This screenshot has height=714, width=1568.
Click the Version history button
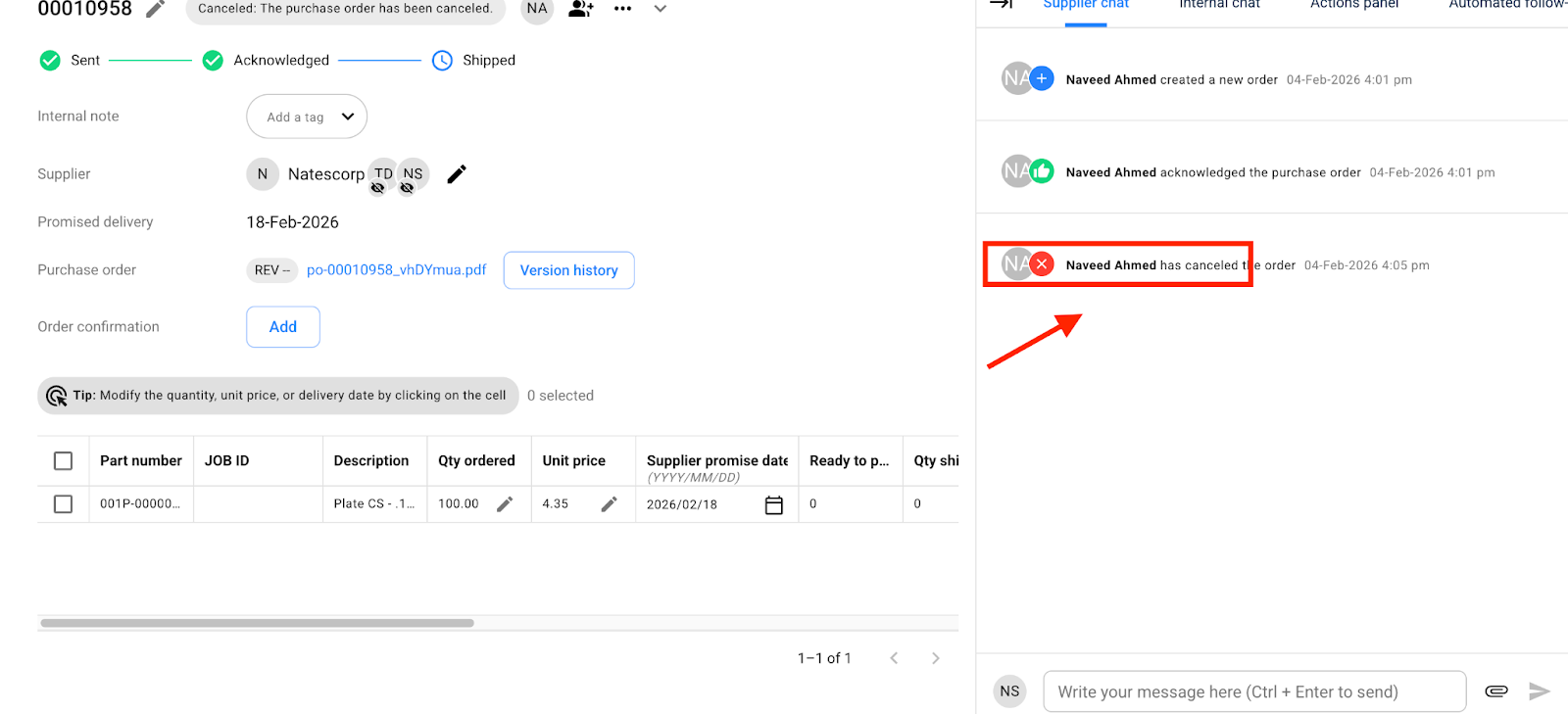568,270
